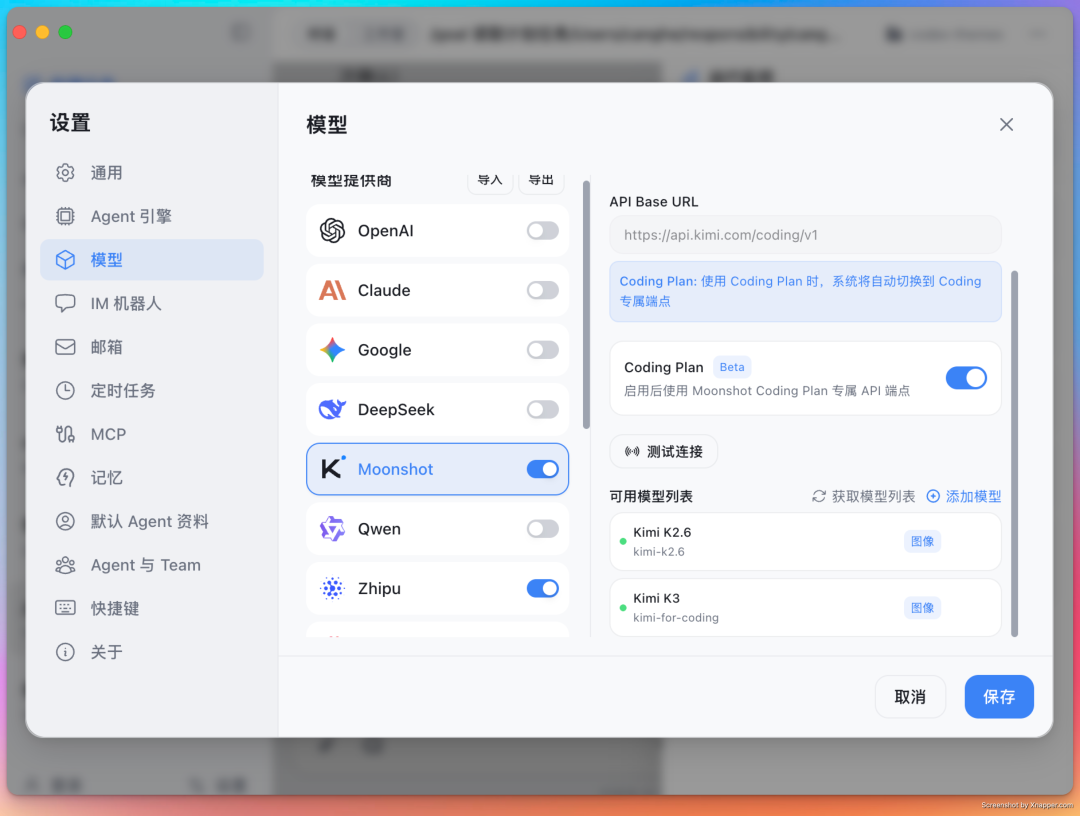Open the Agent 引擎 settings section
The width and height of the screenshot is (1080, 816).
pos(152,216)
